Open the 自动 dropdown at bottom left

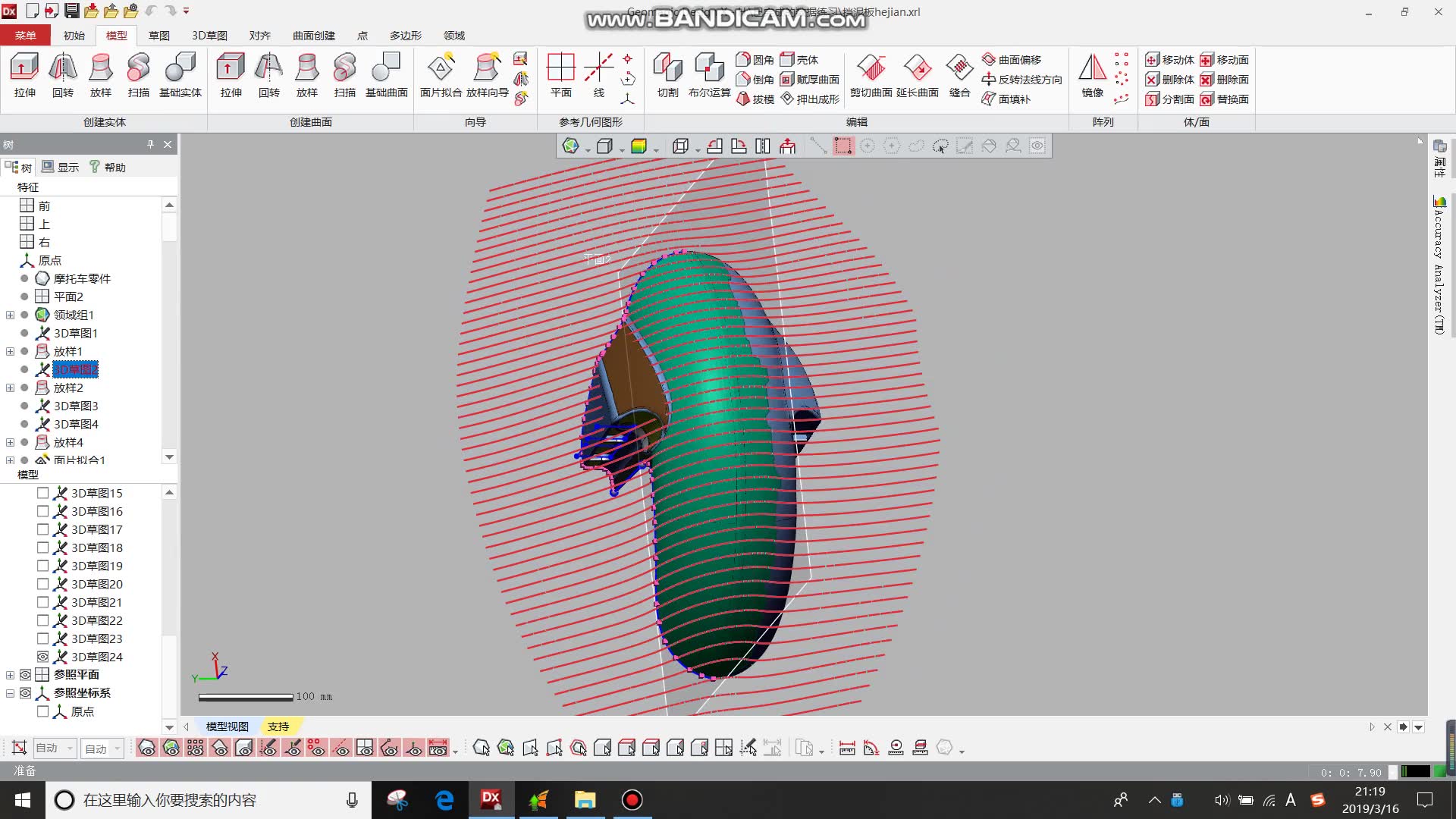tap(53, 748)
